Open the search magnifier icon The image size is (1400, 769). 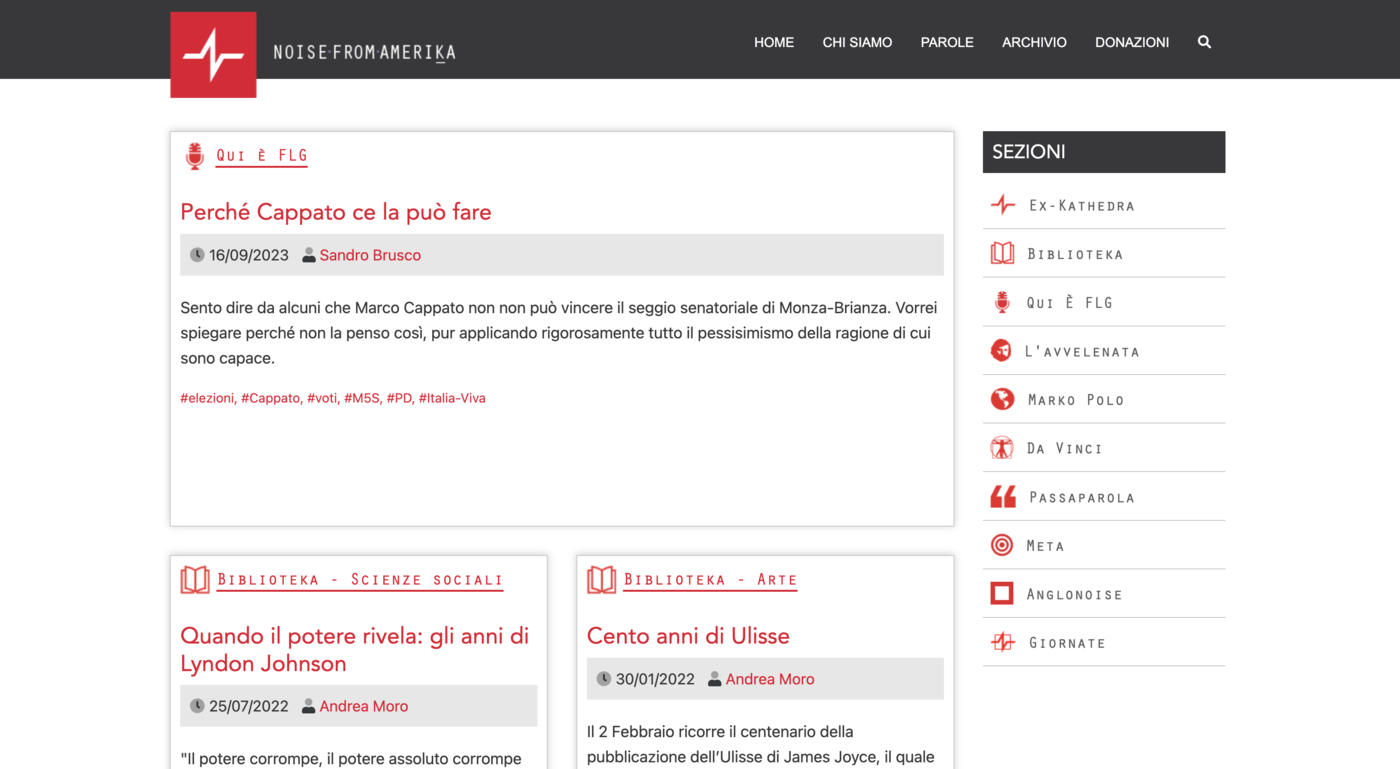click(1204, 42)
